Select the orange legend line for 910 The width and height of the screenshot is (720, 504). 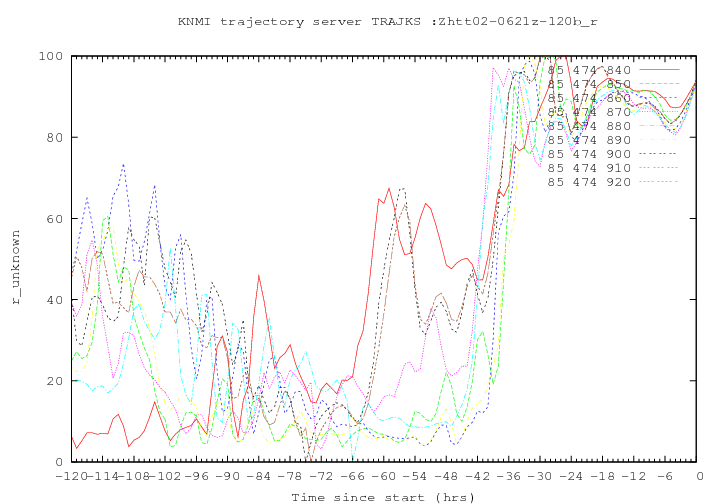[658, 169]
